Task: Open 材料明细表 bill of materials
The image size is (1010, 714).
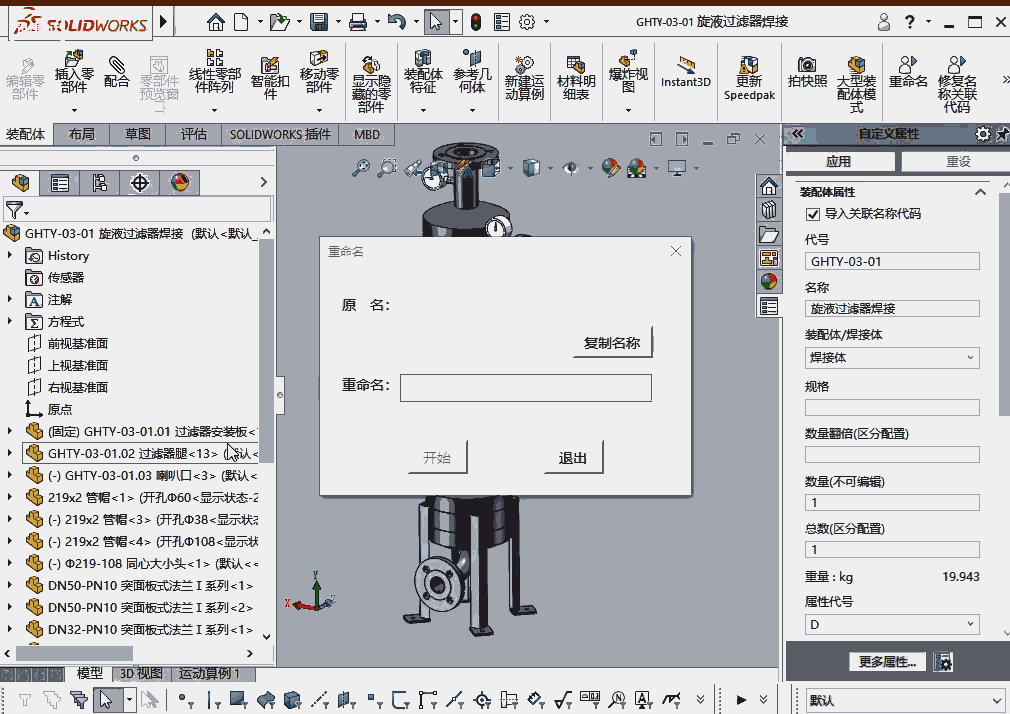Action: (576, 79)
